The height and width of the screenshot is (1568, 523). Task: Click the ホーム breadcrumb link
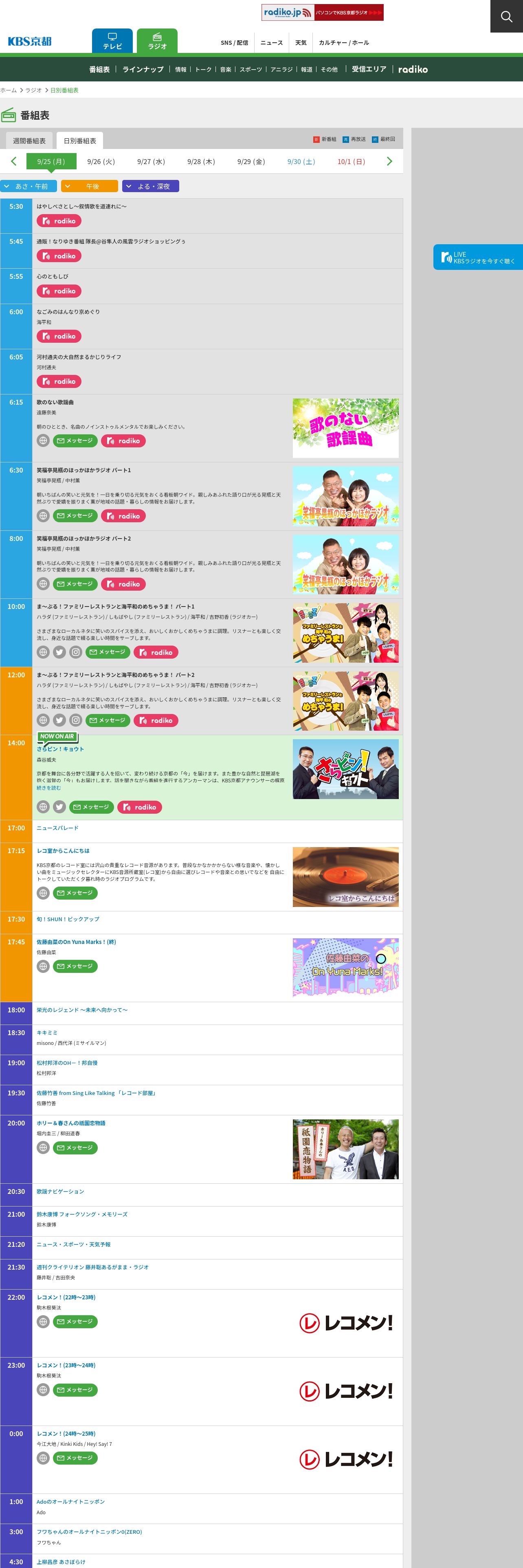tap(9, 90)
